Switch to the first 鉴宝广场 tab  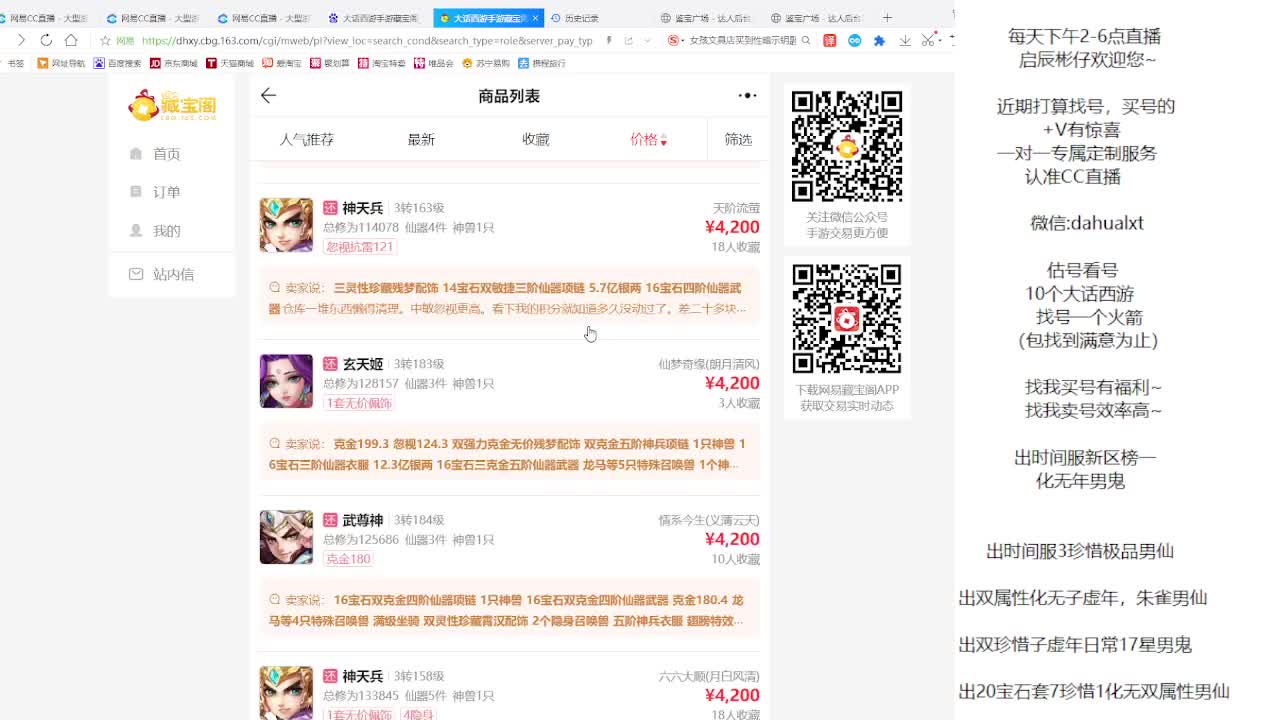(x=704, y=18)
